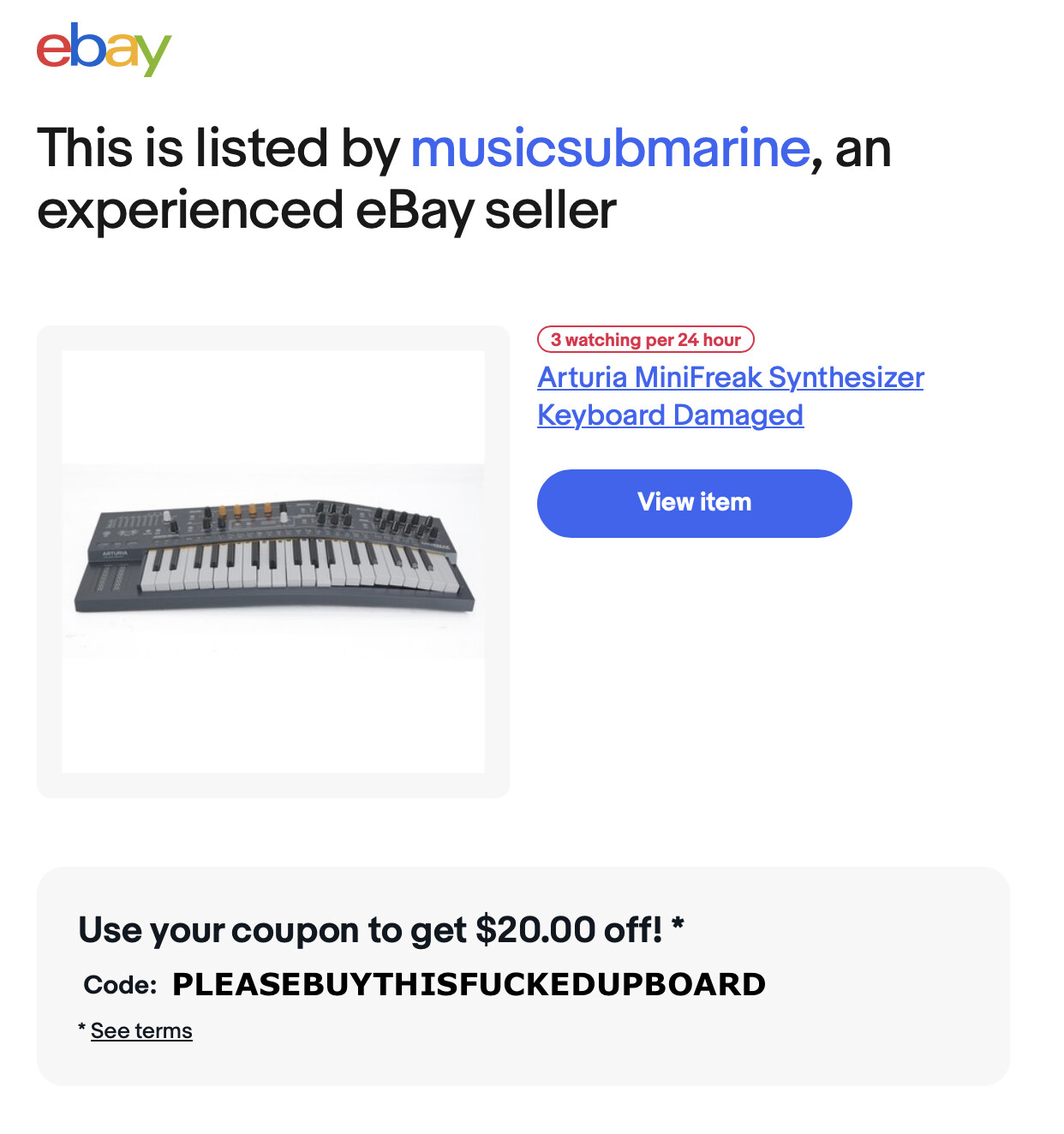The height and width of the screenshot is (1134, 1064).
Task: Click the 'experienced eBay seller' headline text
Action: pos(326,211)
